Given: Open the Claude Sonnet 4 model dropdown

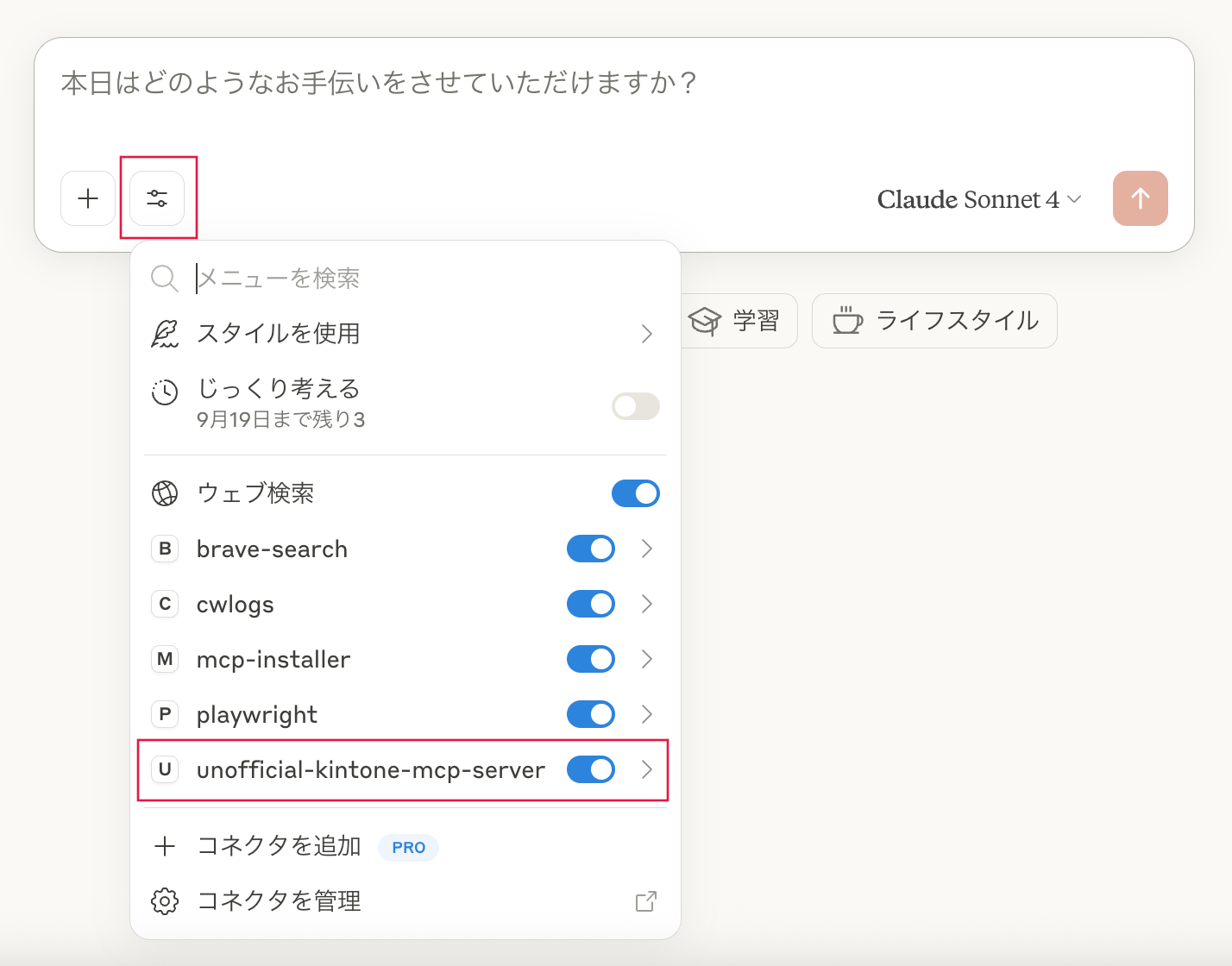Looking at the screenshot, I should (979, 198).
